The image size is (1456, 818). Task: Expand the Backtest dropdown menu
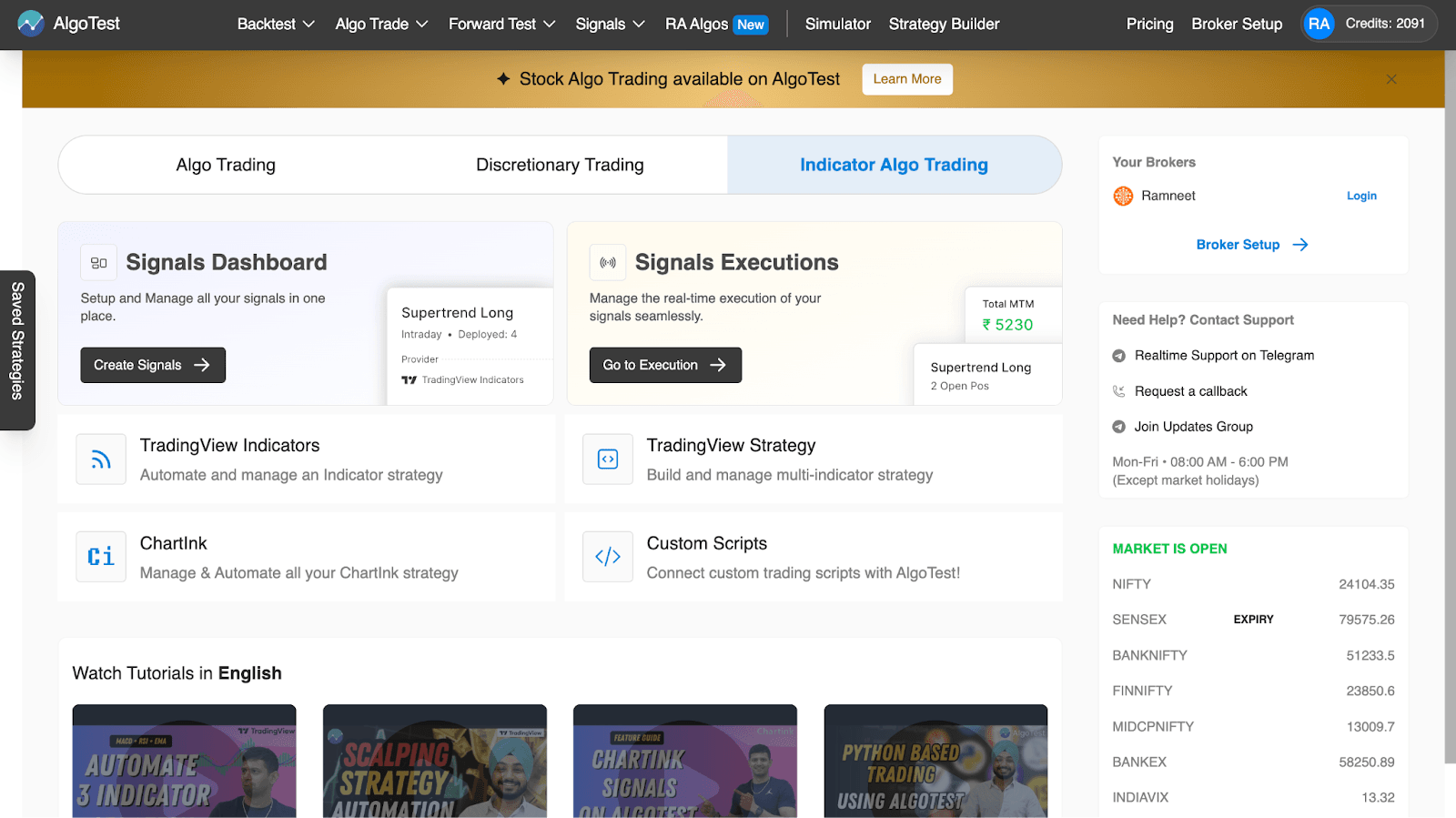tap(276, 25)
